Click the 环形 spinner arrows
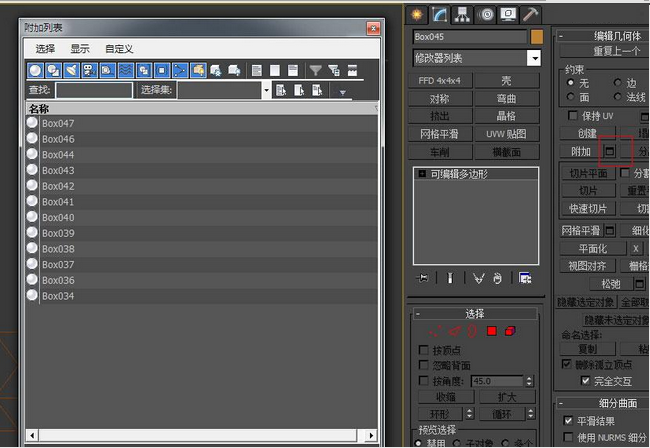The height and width of the screenshot is (448, 650). [469, 413]
